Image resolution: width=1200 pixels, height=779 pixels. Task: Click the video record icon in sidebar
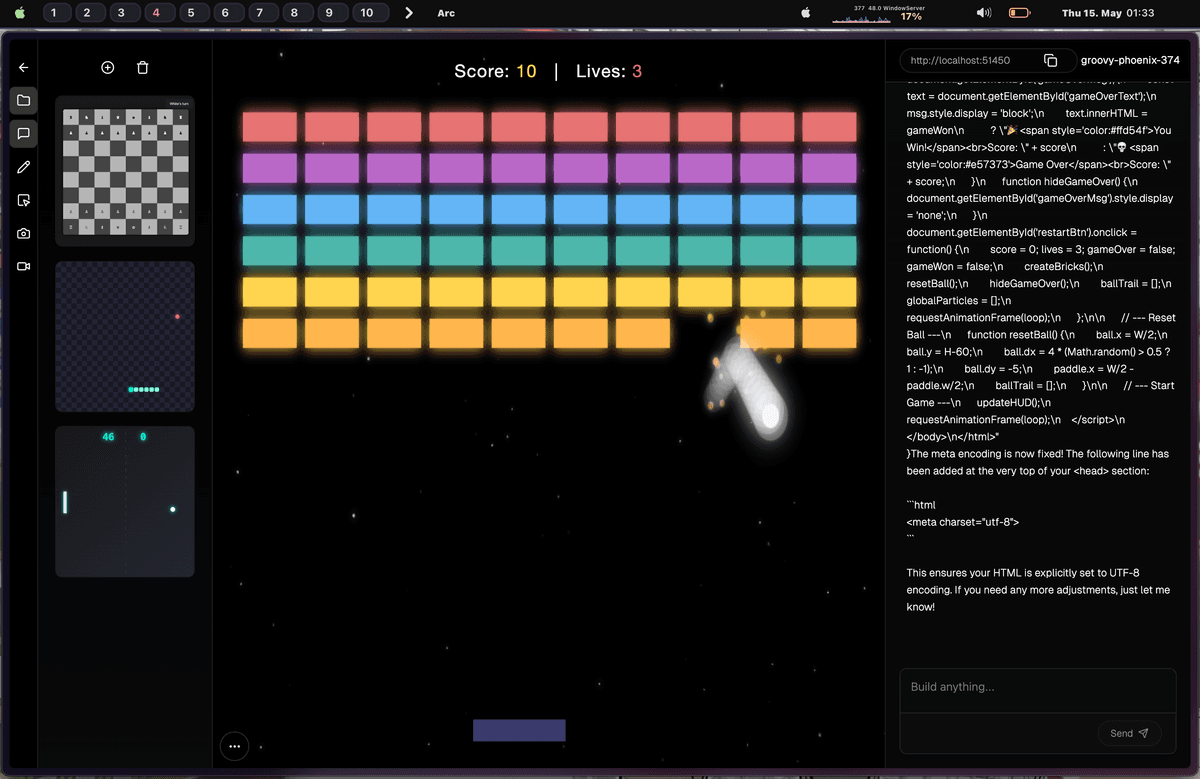click(24, 267)
